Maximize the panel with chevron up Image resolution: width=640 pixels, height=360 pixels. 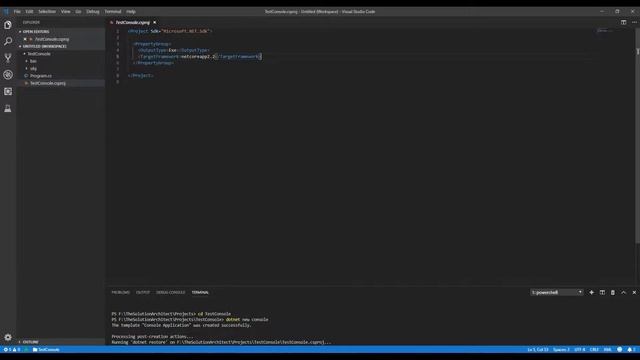[623, 292]
